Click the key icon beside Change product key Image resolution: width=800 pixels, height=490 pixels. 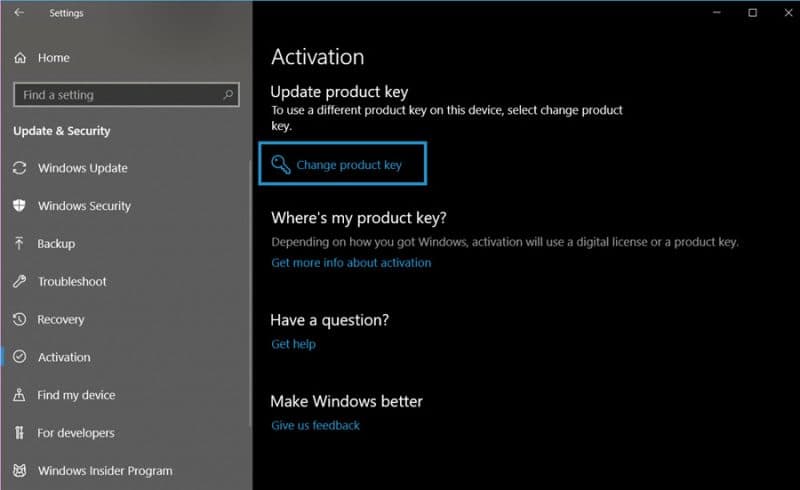click(x=280, y=164)
